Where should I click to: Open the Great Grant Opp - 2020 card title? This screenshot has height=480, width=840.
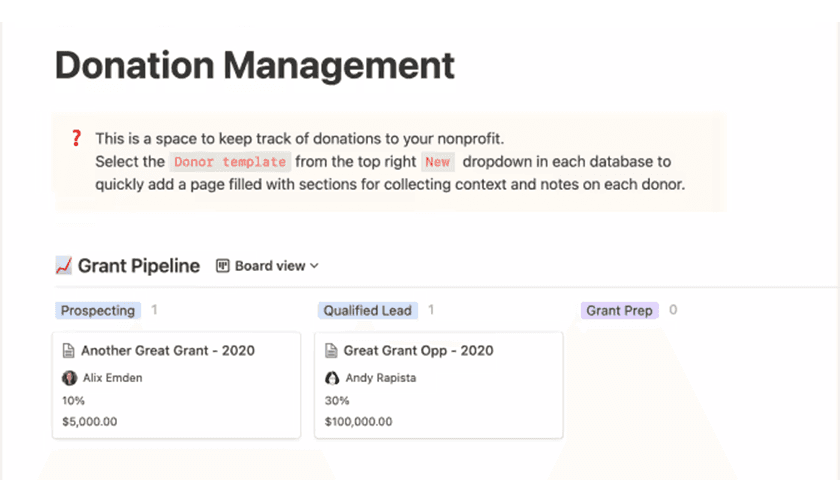coord(418,351)
